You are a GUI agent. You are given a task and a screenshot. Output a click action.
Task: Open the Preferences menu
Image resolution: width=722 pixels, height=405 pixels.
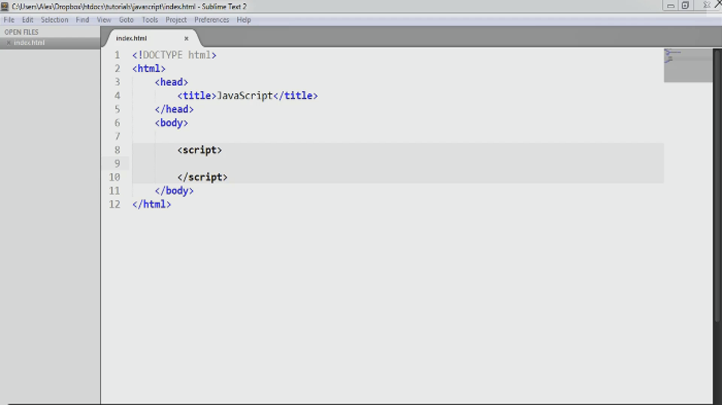click(211, 20)
